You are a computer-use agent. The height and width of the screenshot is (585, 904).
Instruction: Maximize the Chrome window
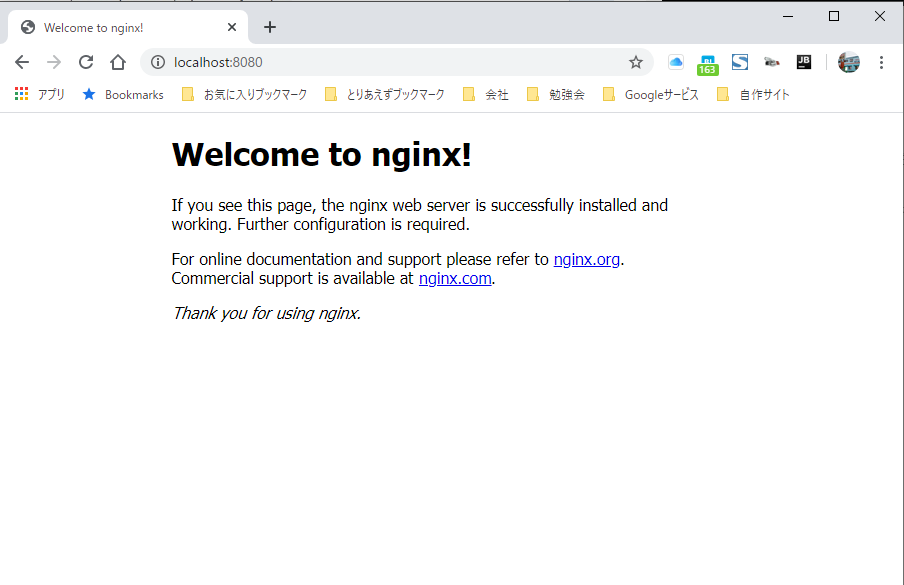(x=834, y=16)
